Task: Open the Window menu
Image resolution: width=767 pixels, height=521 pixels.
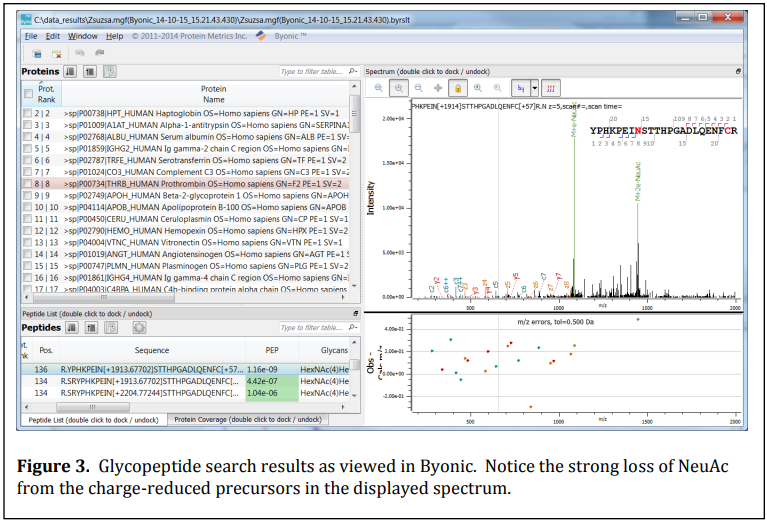Action: 83,36
